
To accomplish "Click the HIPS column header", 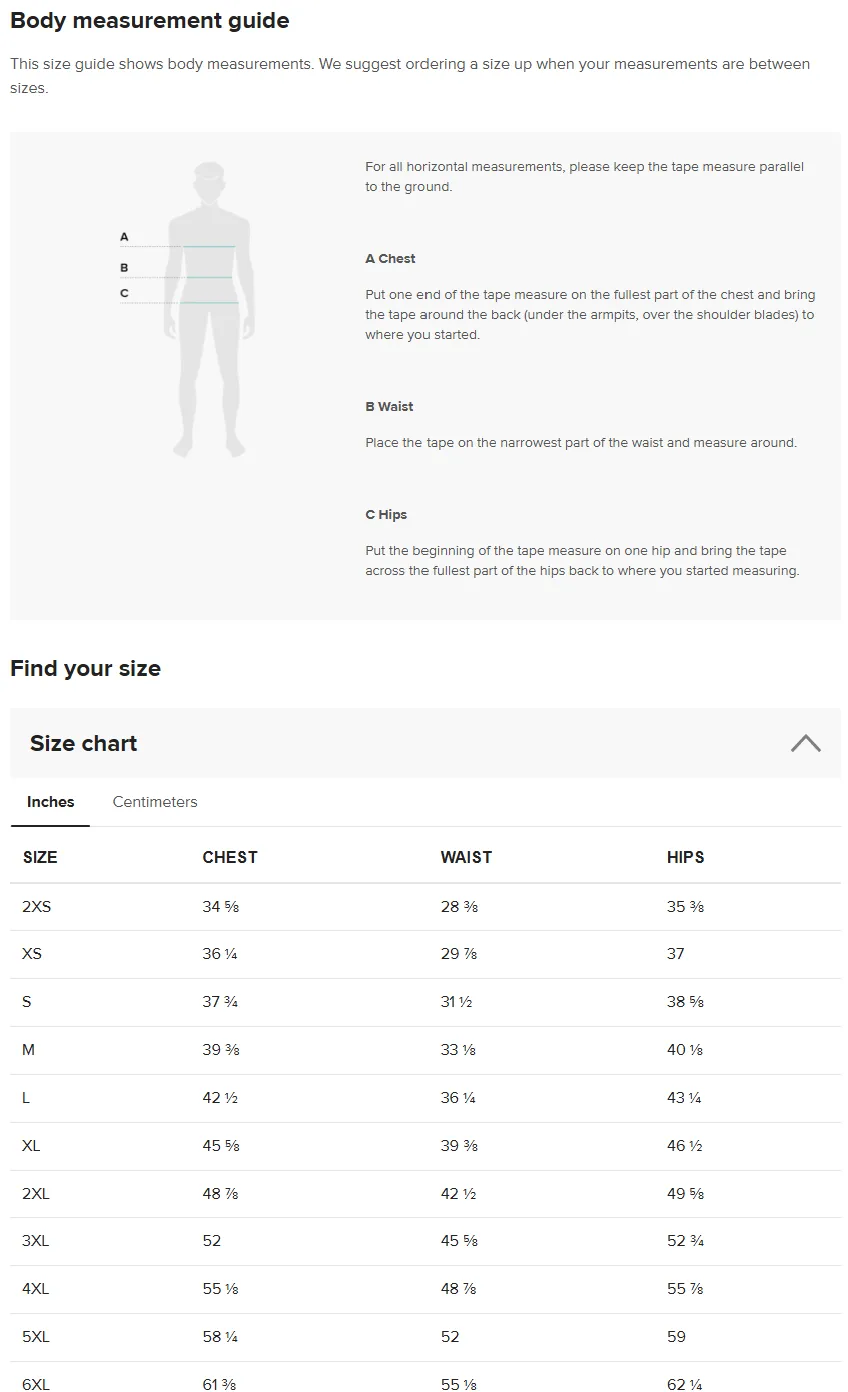I will tap(685, 857).
